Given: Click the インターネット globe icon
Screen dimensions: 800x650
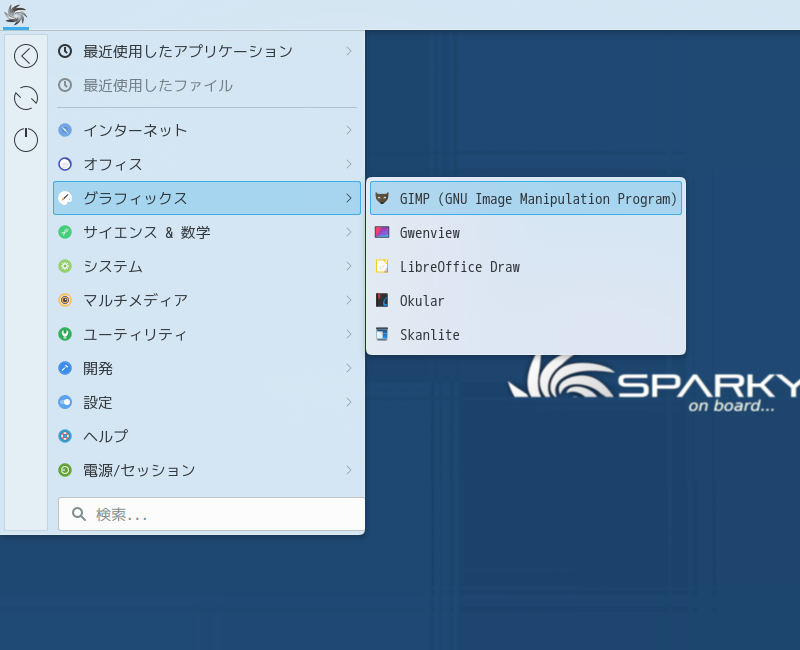Looking at the screenshot, I should click(65, 130).
